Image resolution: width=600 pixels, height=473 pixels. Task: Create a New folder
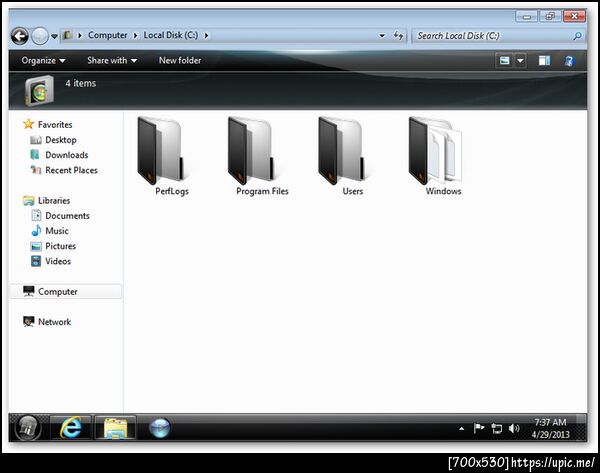pyautogui.click(x=180, y=60)
